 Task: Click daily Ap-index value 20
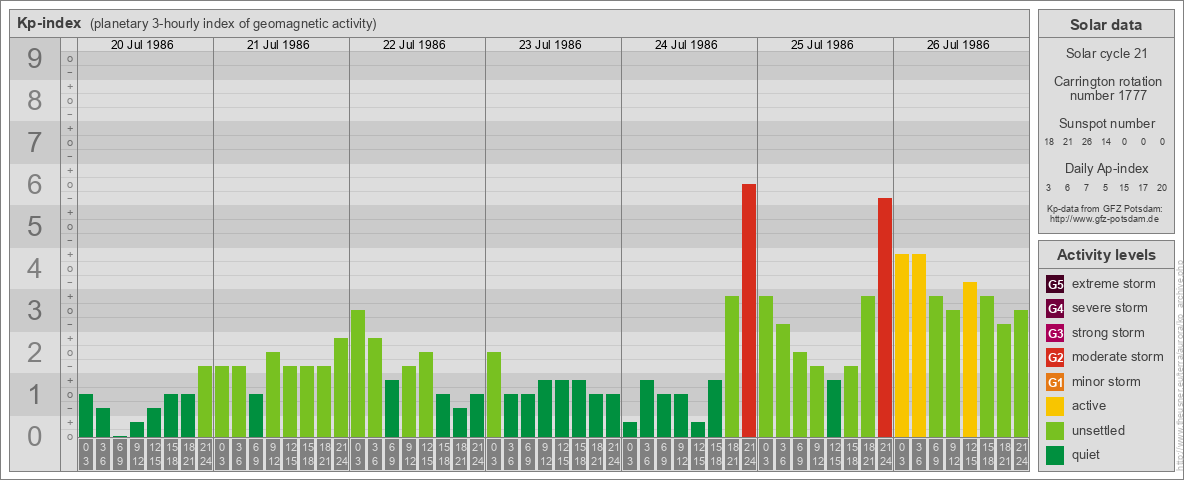[1161, 187]
